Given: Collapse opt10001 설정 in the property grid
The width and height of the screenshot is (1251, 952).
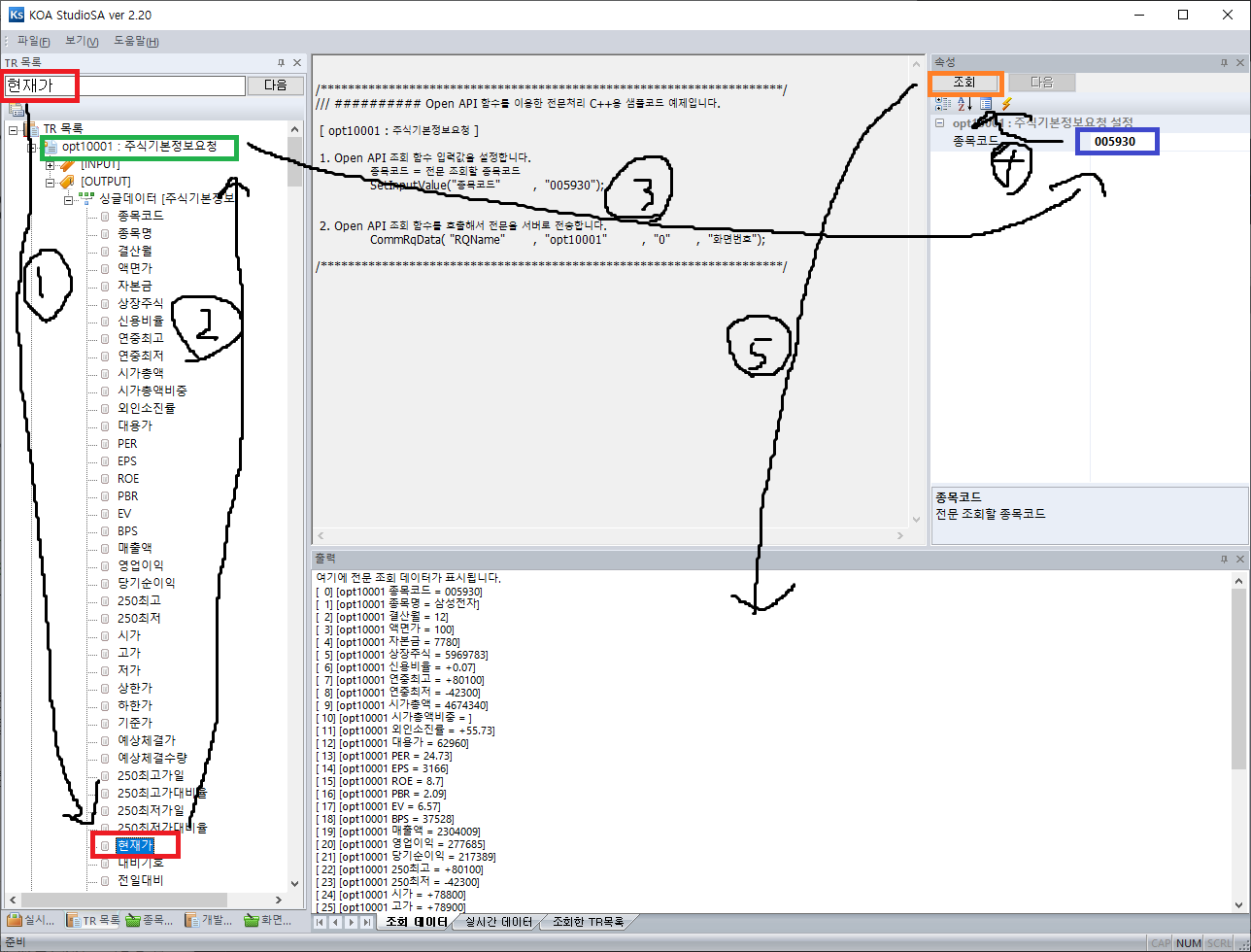Looking at the screenshot, I should pyautogui.click(x=938, y=122).
